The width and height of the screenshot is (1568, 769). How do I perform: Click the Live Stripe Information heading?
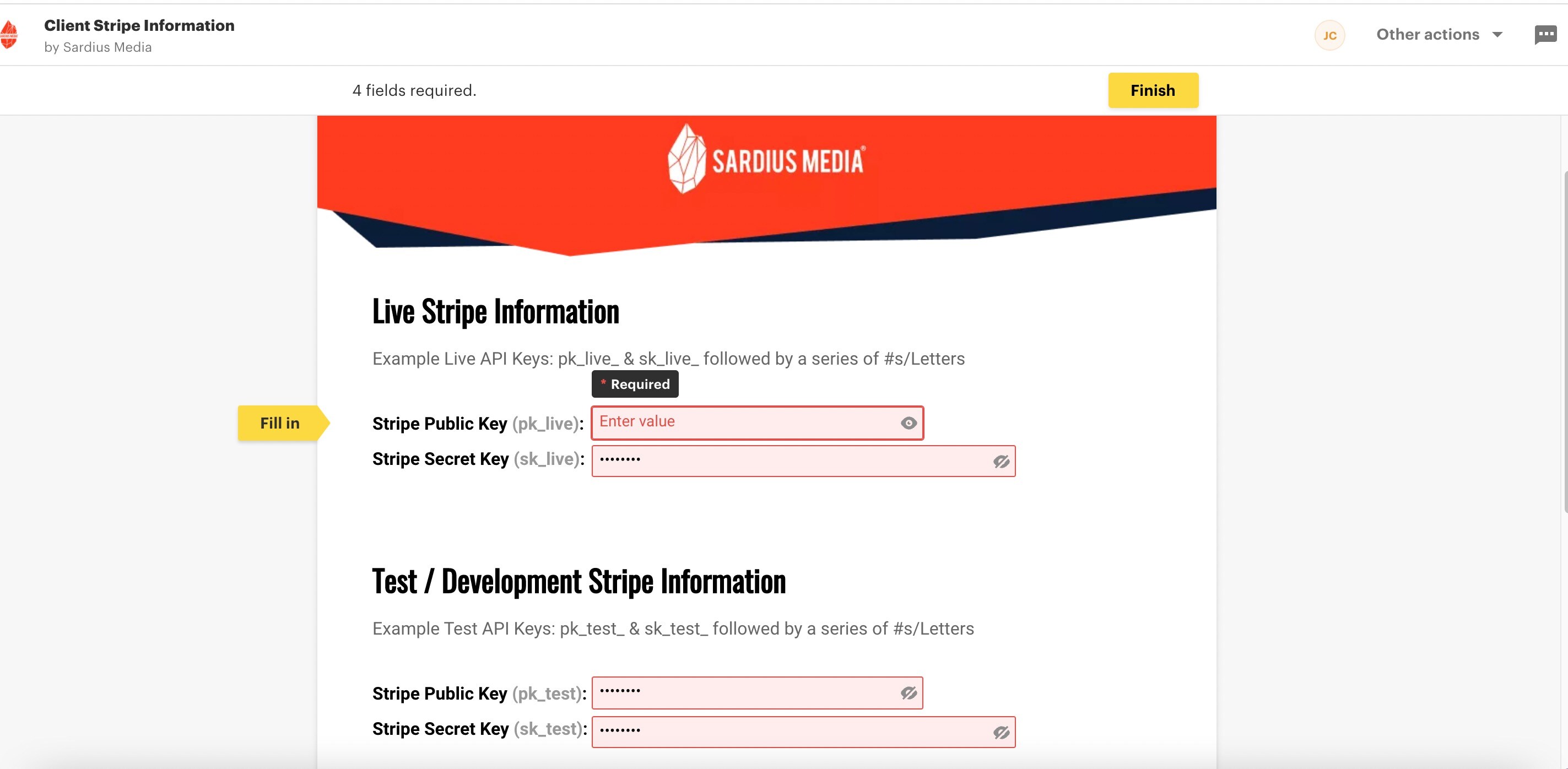[495, 311]
